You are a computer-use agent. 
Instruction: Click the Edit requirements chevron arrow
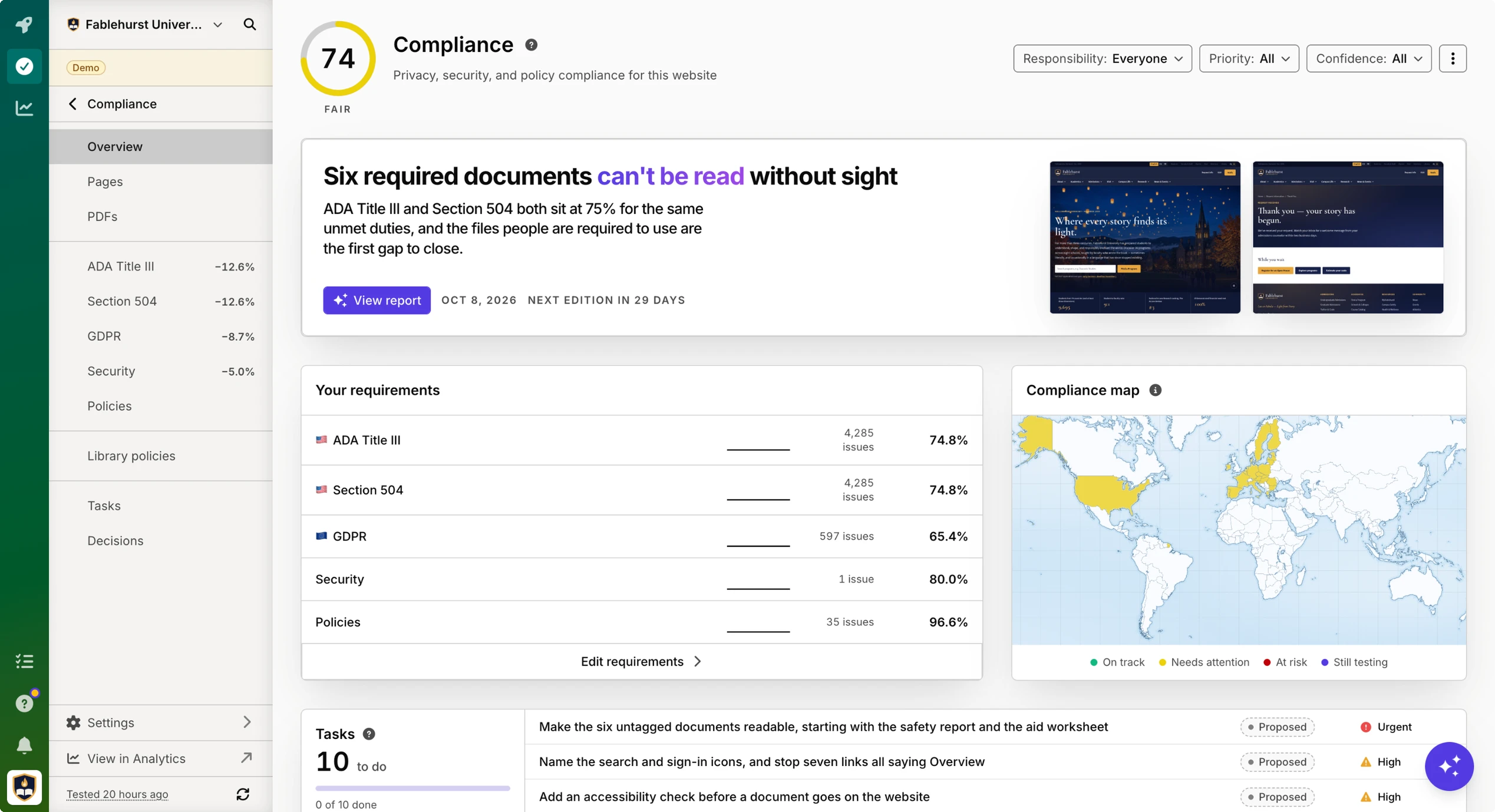698,662
